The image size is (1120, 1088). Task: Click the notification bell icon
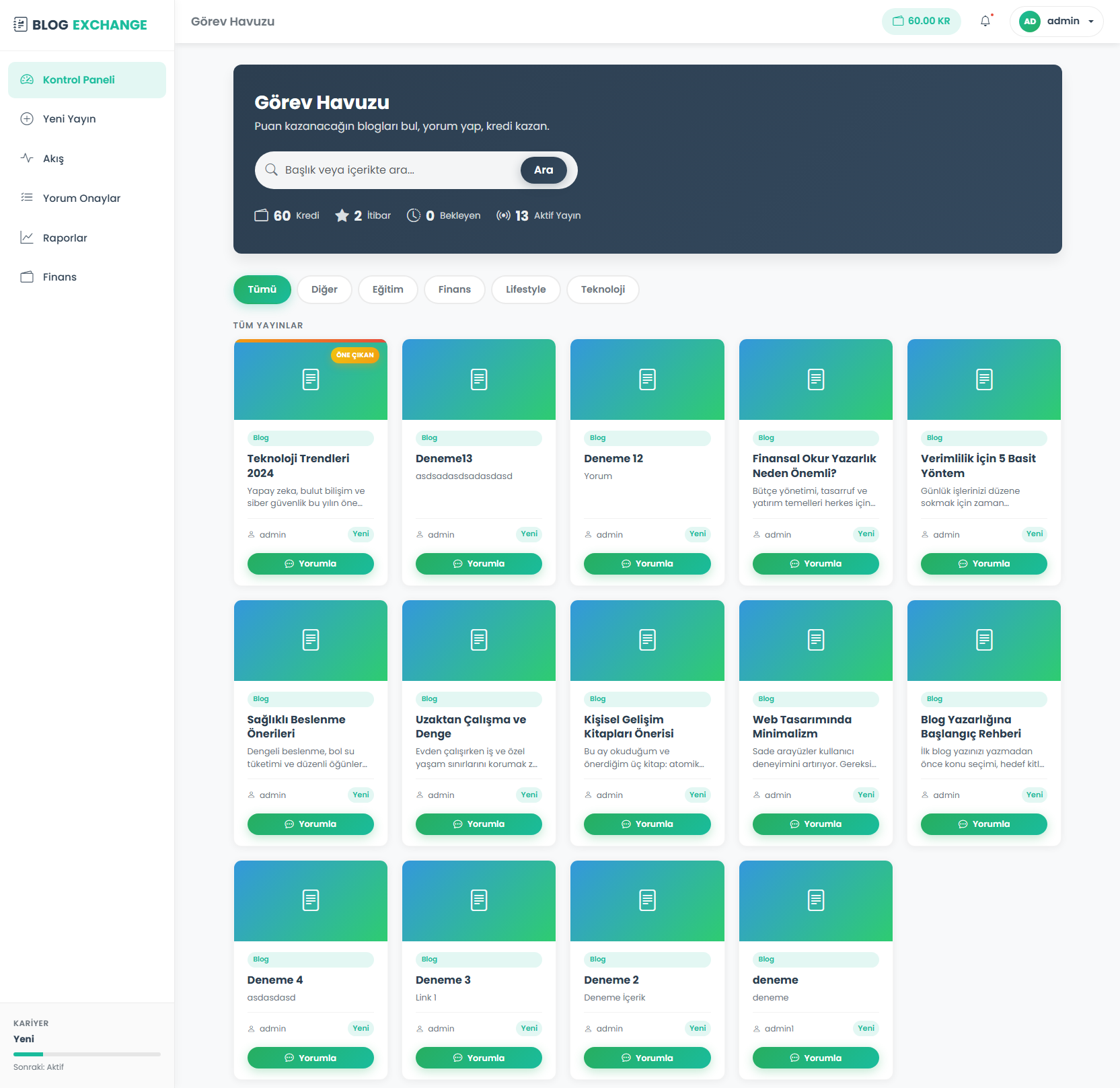(985, 22)
